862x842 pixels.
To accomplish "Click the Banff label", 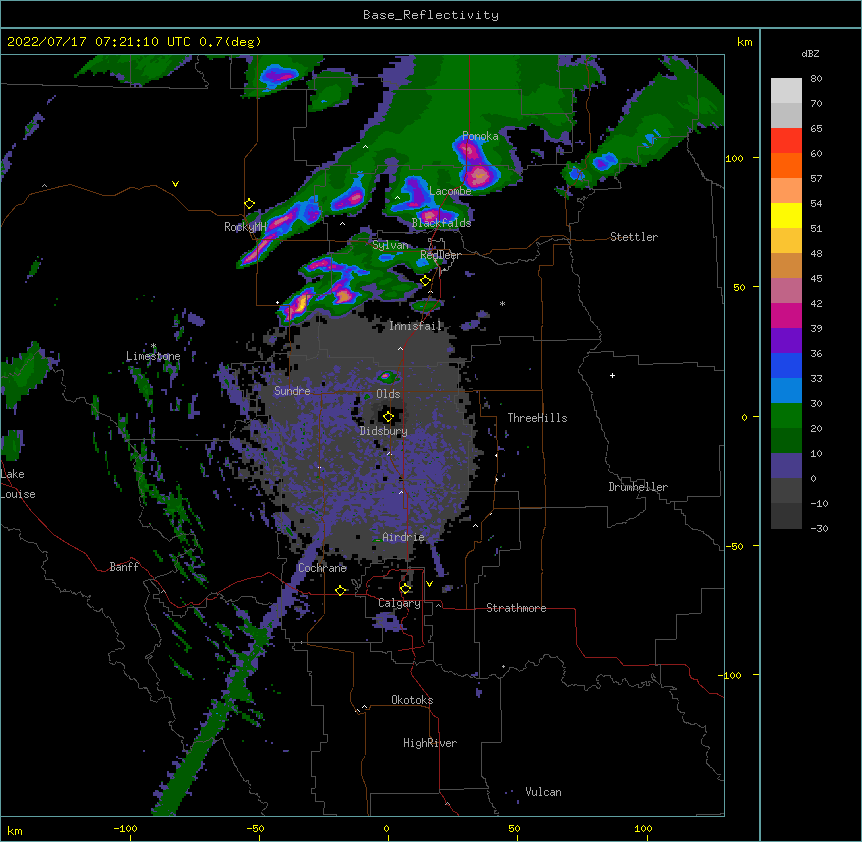I will pos(124,567).
